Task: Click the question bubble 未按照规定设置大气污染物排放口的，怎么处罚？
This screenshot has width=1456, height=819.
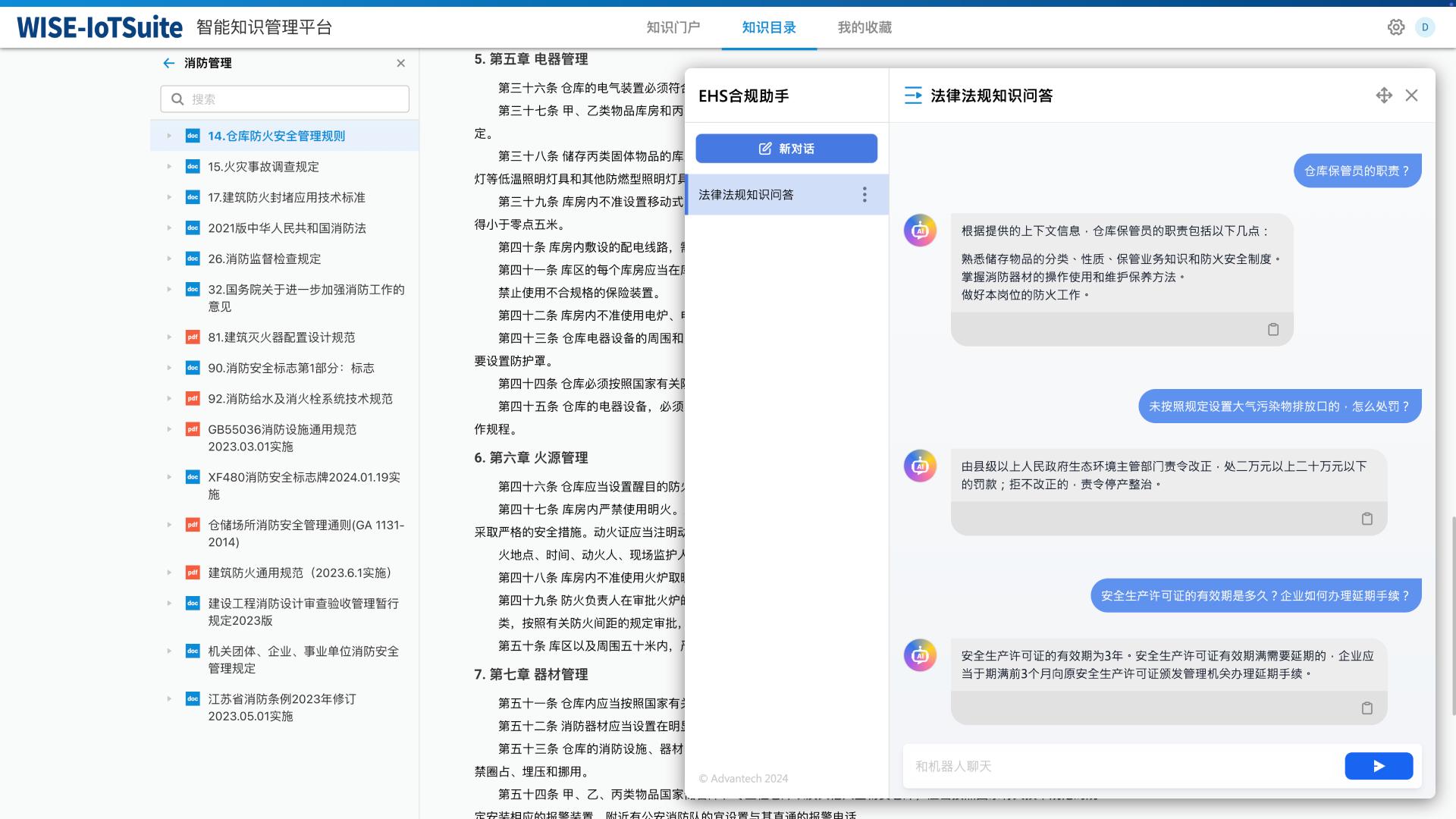Action: point(1280,406)
